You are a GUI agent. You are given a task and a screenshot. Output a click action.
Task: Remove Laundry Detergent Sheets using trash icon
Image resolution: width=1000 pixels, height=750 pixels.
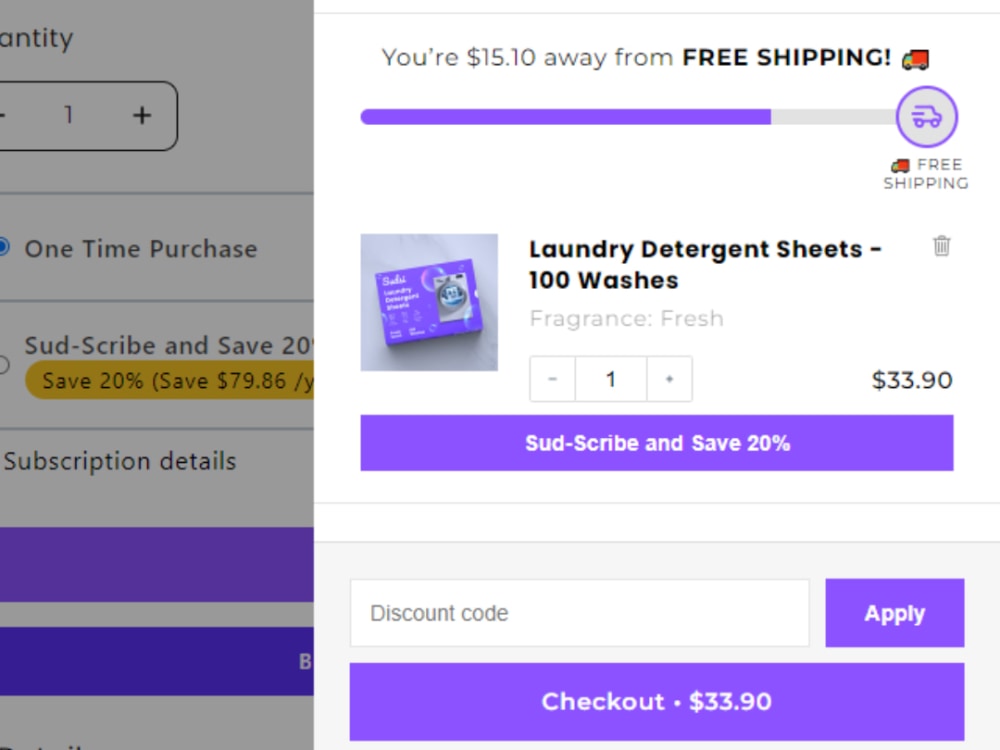pyautogui.click(x=940, y=245)
